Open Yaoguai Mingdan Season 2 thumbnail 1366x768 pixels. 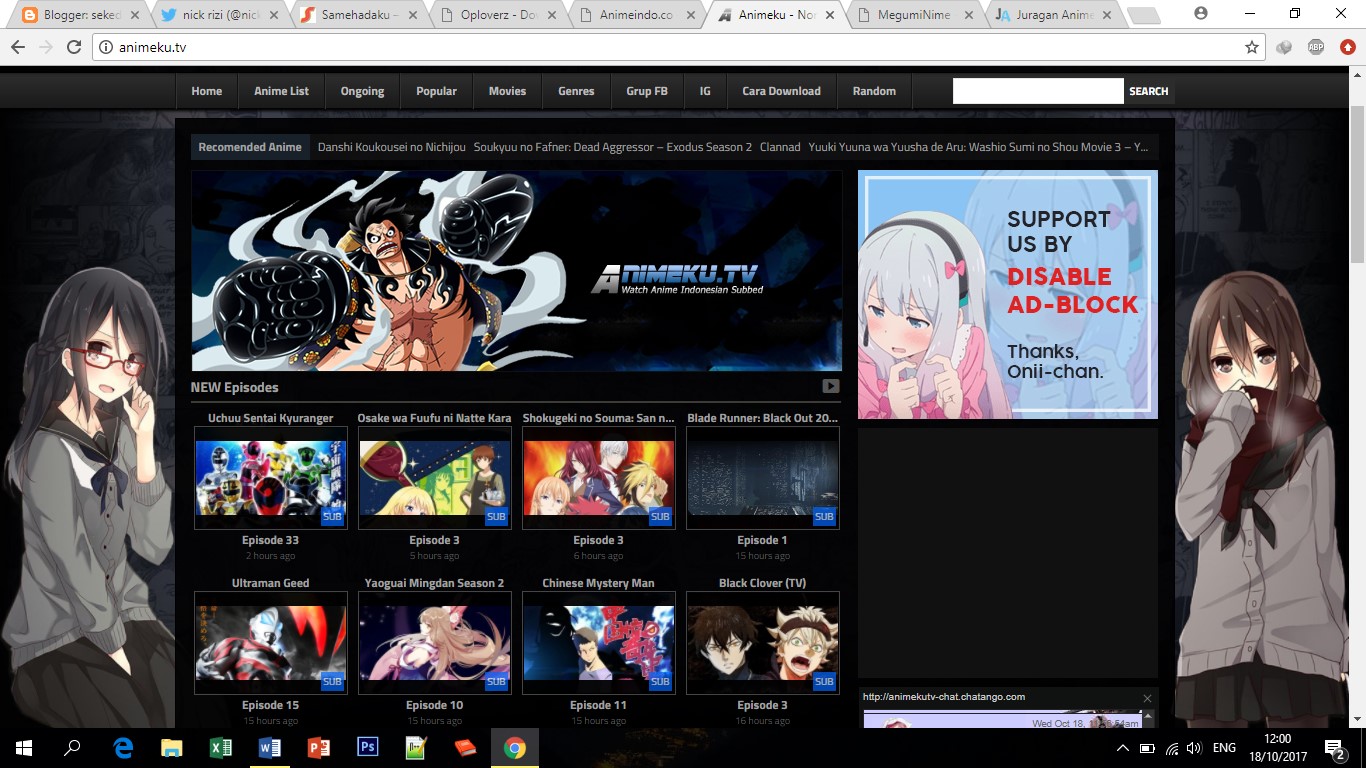(434, 643)
